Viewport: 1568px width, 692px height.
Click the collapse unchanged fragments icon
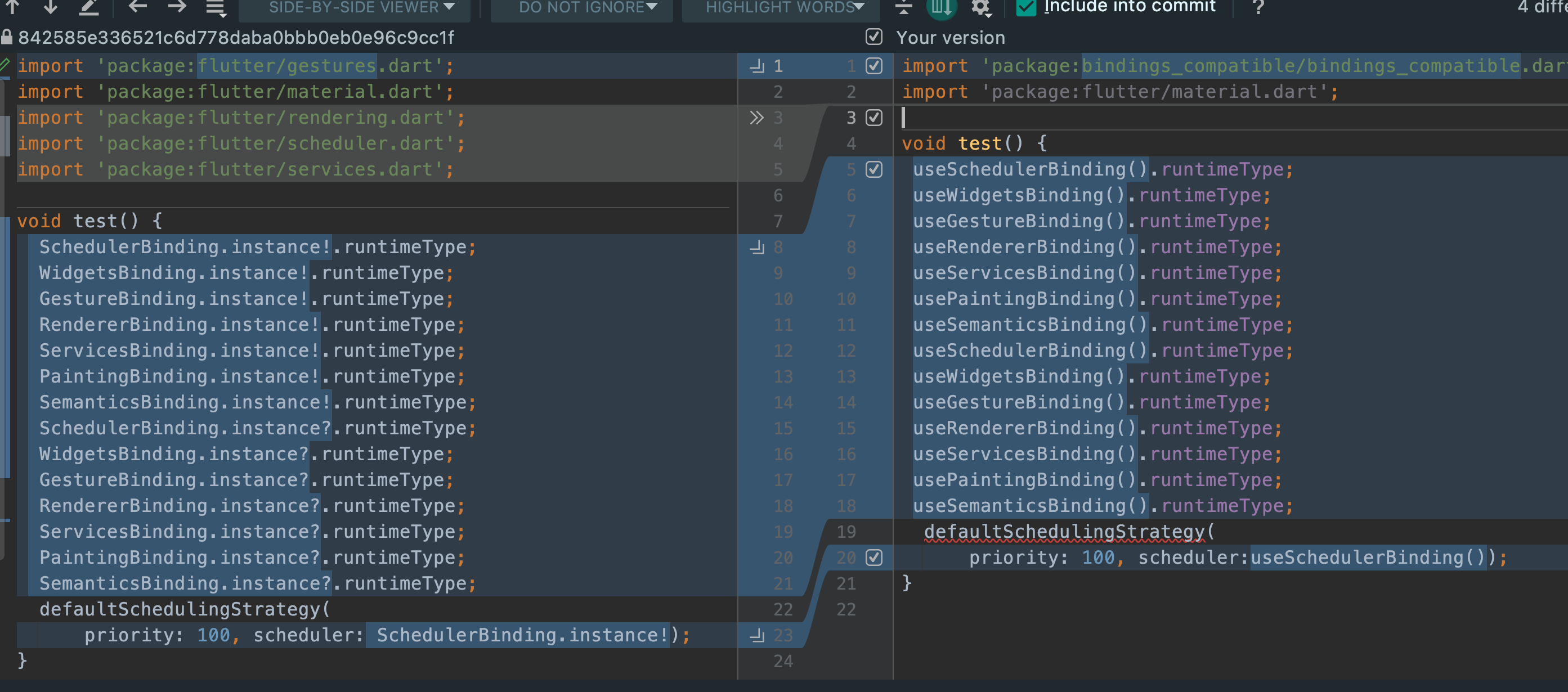904,7
